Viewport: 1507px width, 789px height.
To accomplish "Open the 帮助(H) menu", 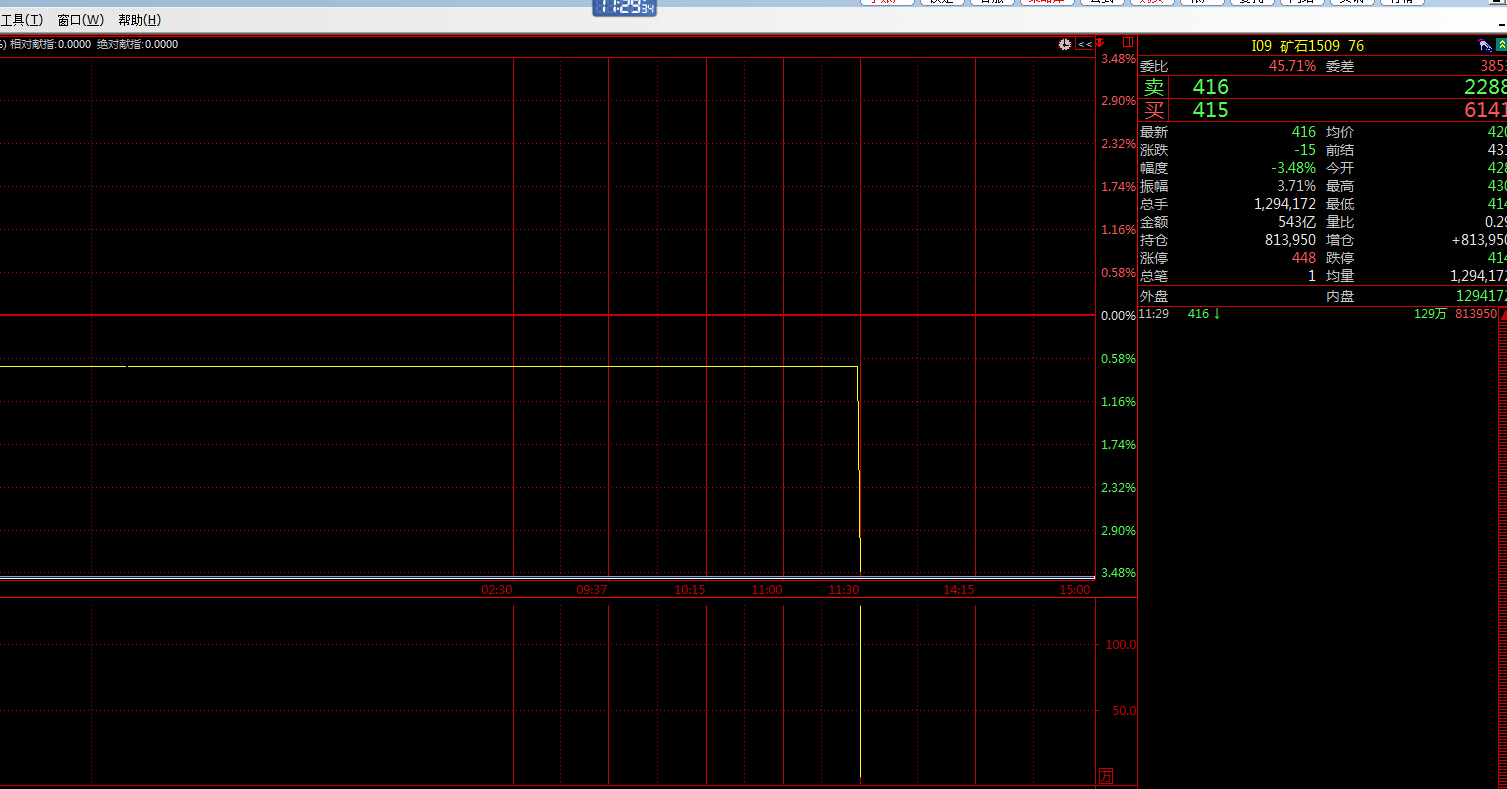I will point(139,20).
